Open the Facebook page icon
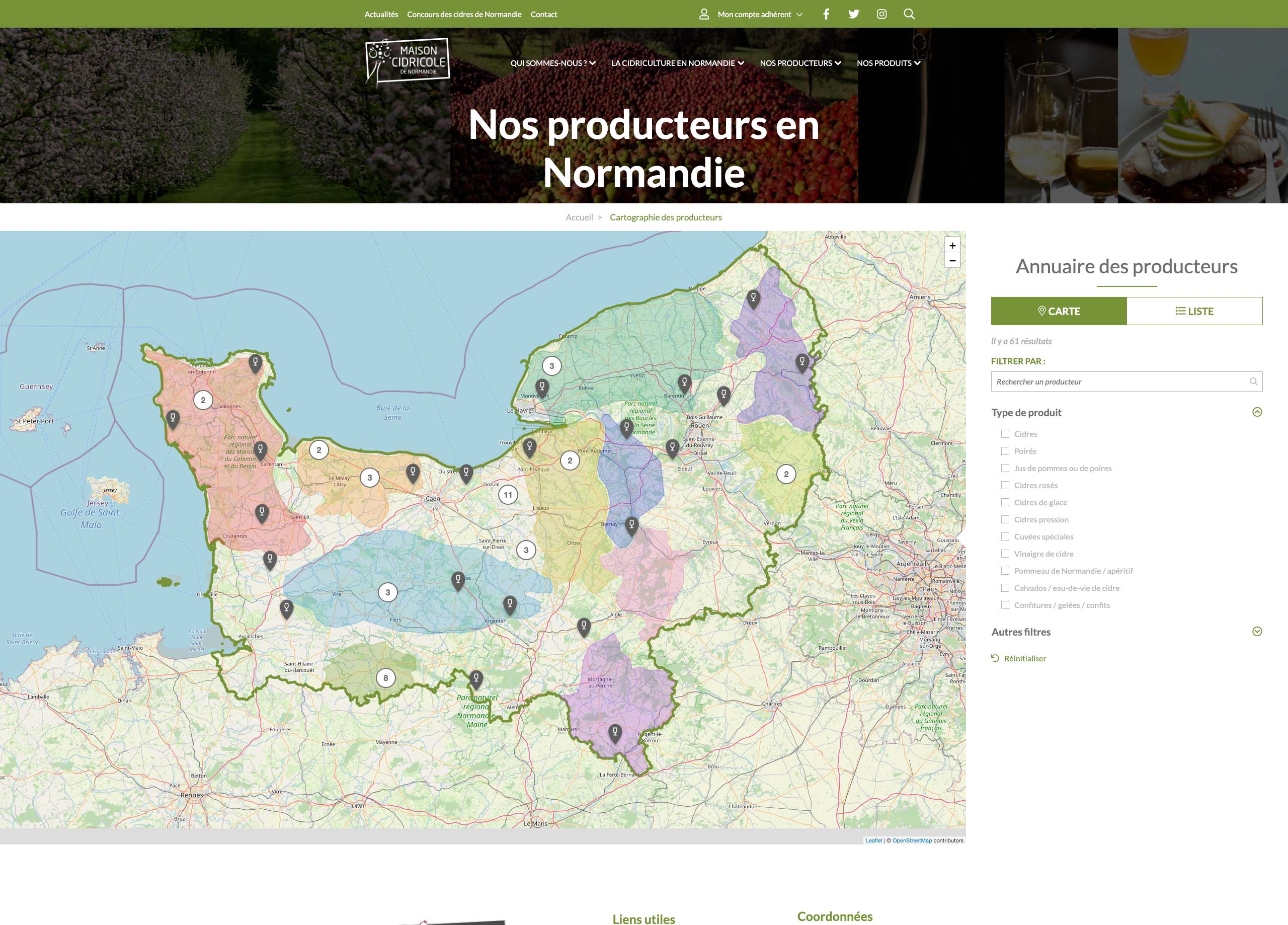 (x=826, y=14)
